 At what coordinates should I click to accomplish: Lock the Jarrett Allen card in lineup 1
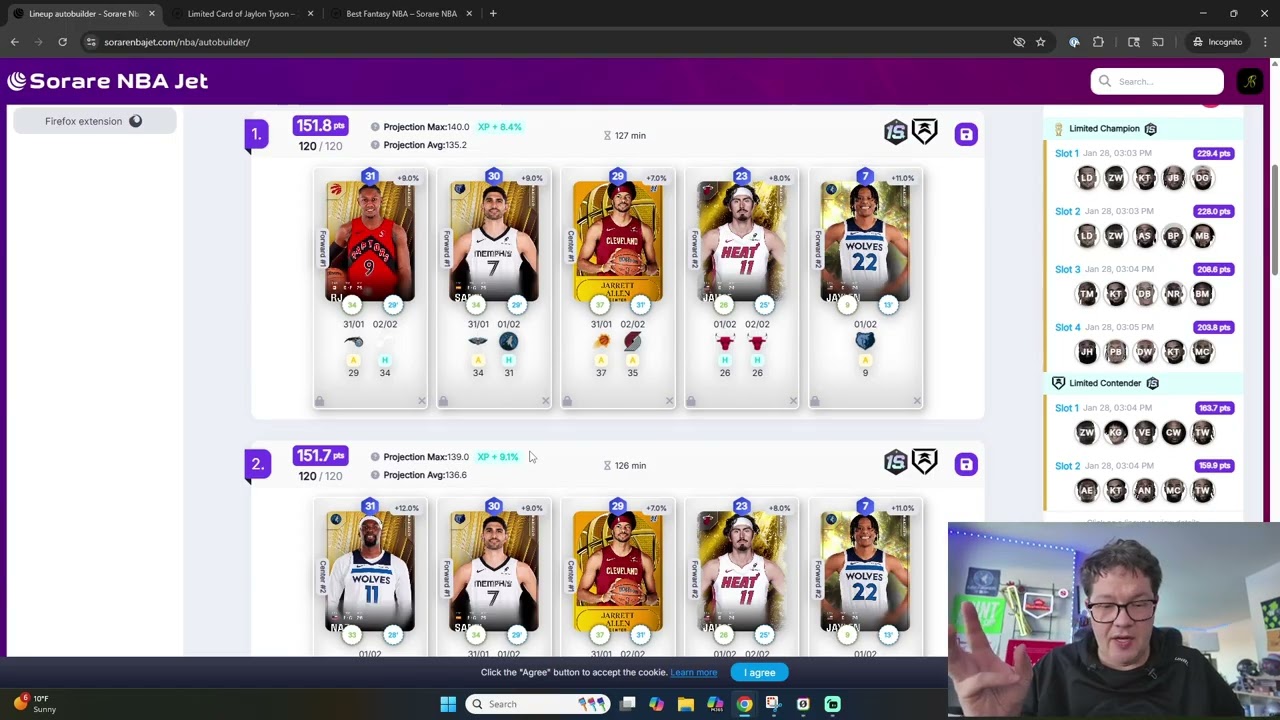click(567, 401)
